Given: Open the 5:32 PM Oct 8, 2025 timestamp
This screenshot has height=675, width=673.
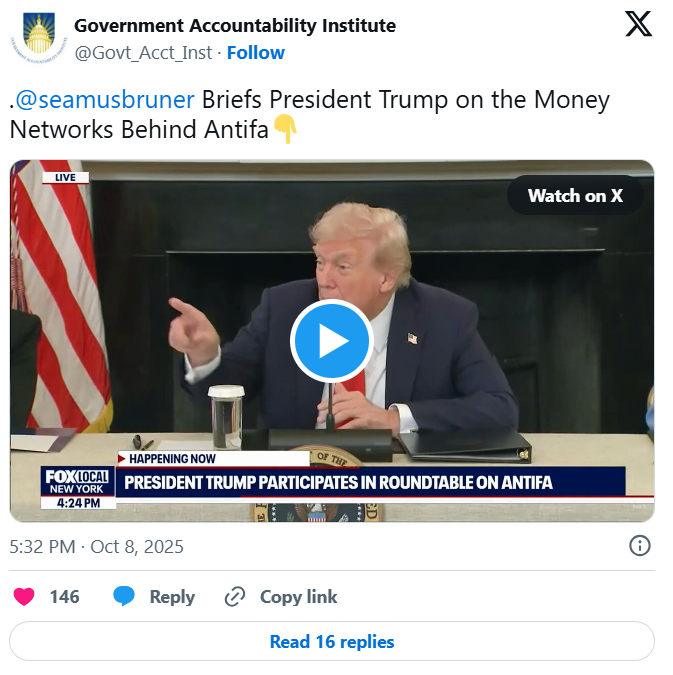Looking at the screenshot, I should click(x=96, y=547).
